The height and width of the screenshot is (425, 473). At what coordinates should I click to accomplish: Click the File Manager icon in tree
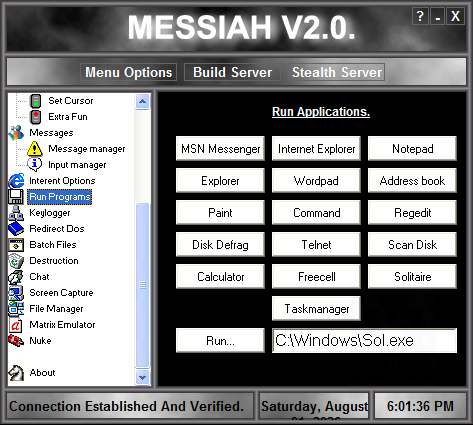(x=16, y=309)
